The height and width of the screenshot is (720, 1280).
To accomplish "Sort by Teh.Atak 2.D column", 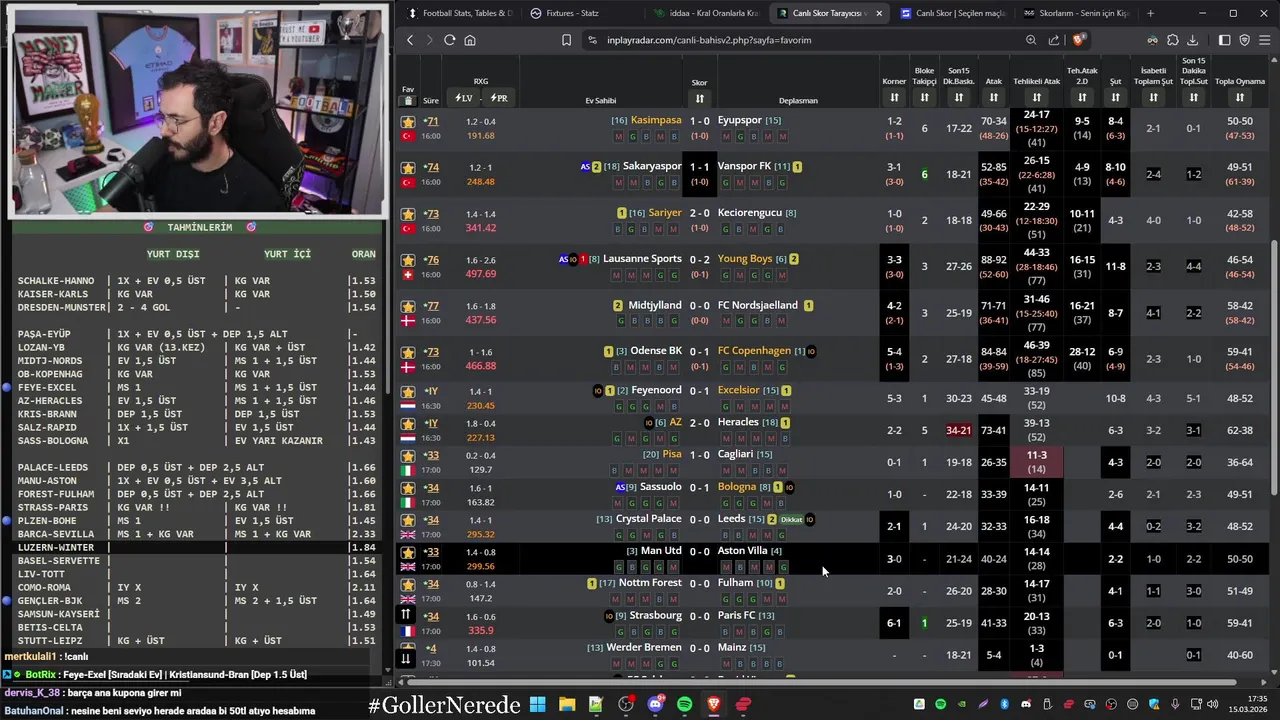I will pyautogui.click(x=1081, y=98).
